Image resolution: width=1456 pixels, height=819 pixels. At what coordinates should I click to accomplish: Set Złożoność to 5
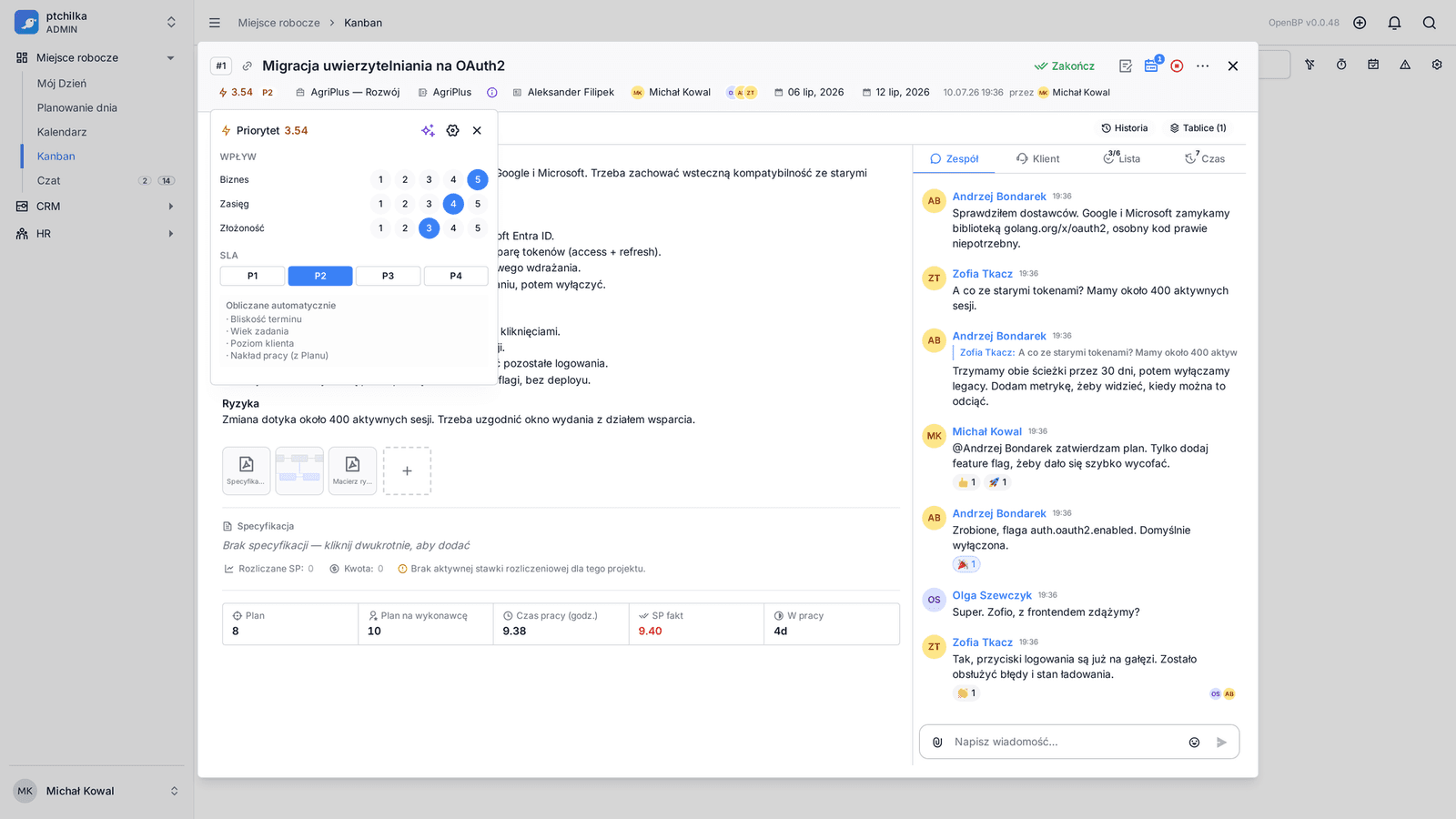pos(478,227)
